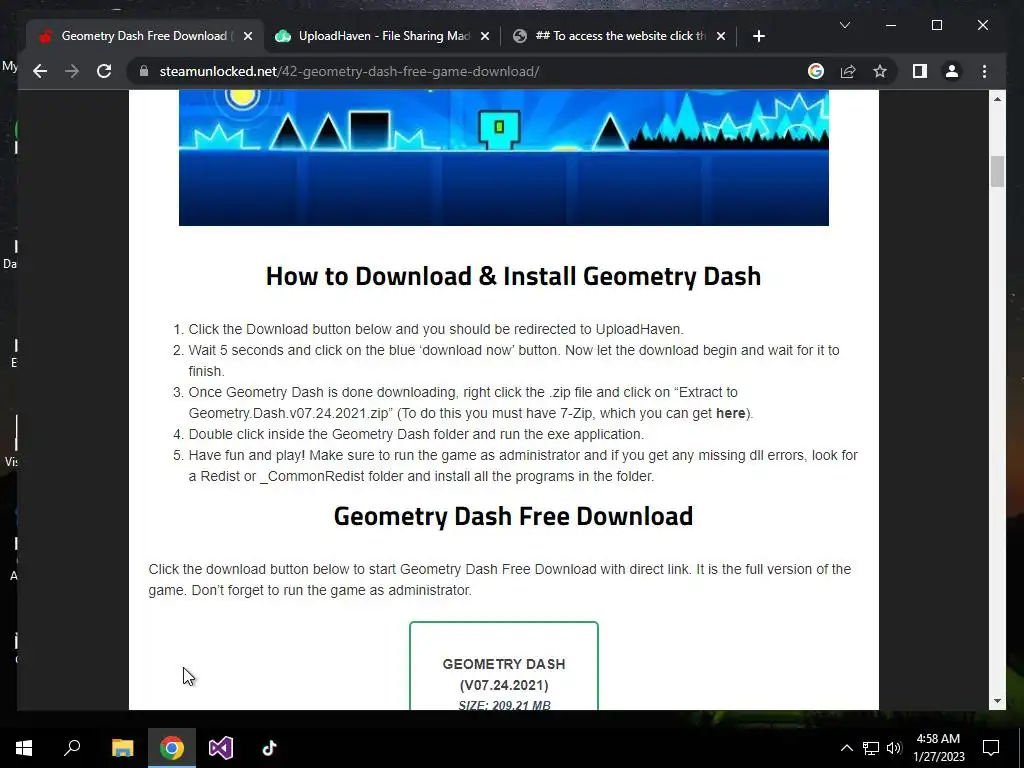Open the taskbar clock and date
Viewport: 1024px width, 768px height.
[x=938, y=748]
